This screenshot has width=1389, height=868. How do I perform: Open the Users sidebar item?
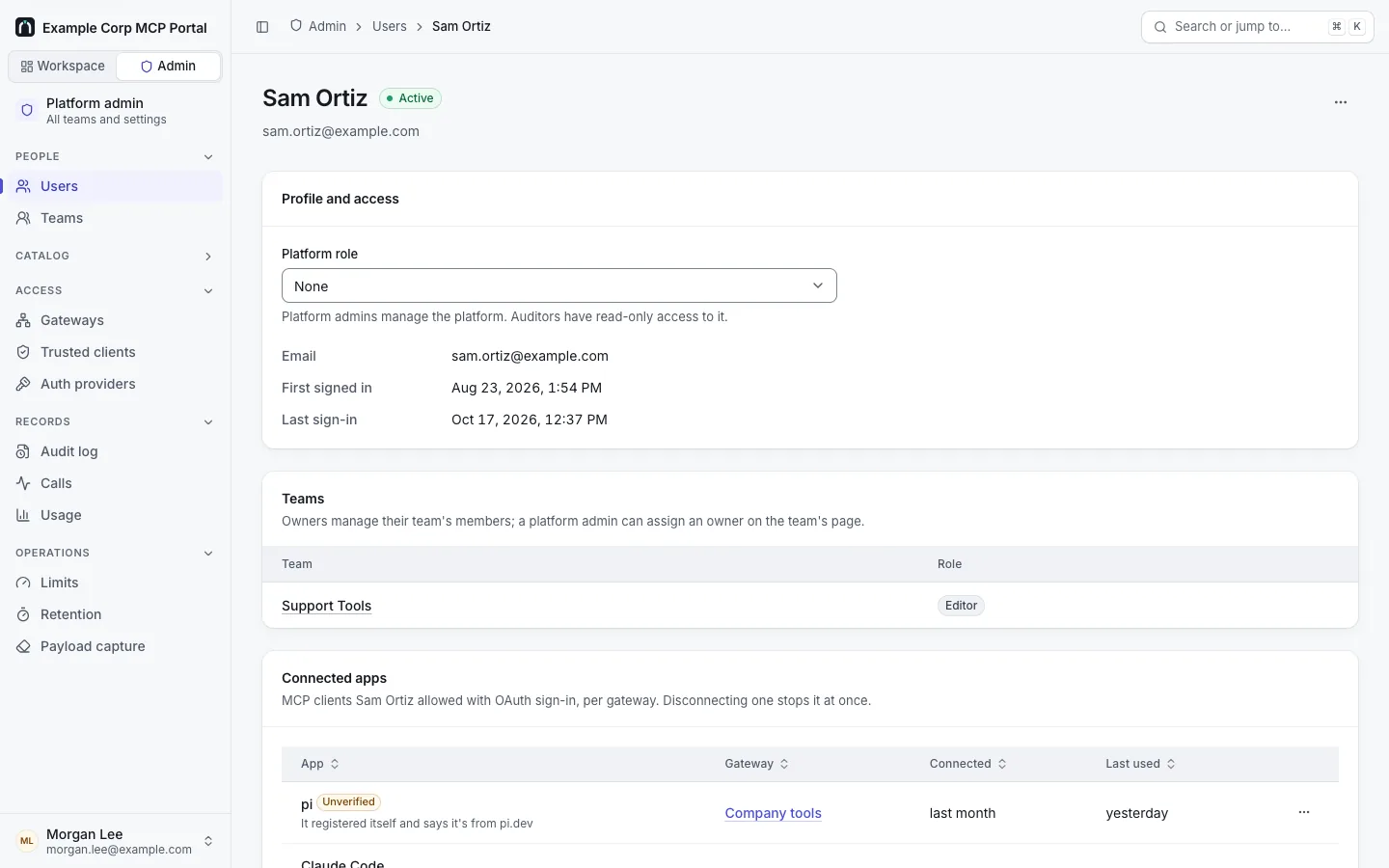point(116,186)
